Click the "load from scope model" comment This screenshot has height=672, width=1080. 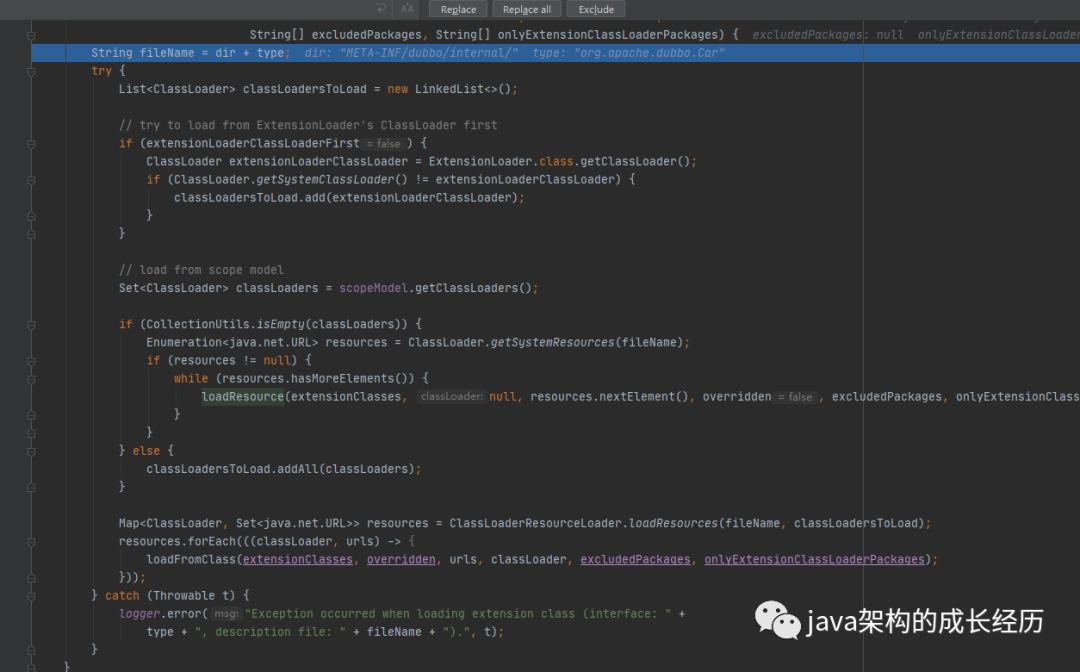click(x=201, y=270)
